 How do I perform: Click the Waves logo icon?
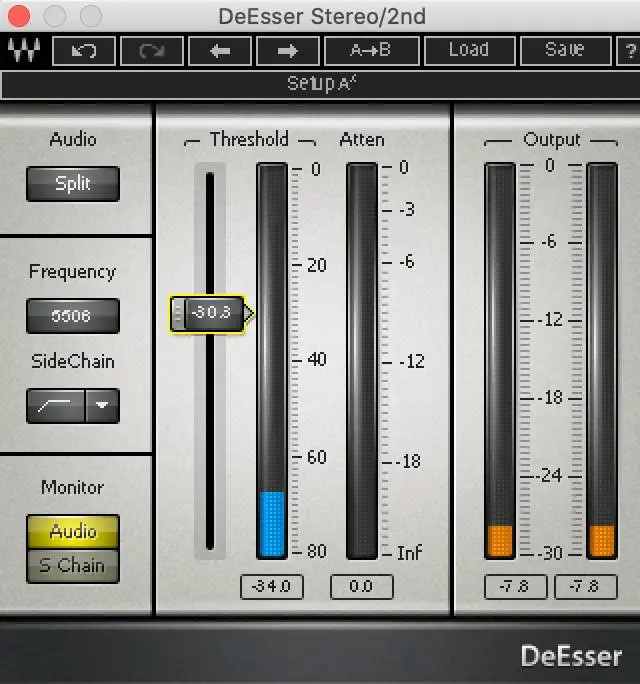click(21, 51)
